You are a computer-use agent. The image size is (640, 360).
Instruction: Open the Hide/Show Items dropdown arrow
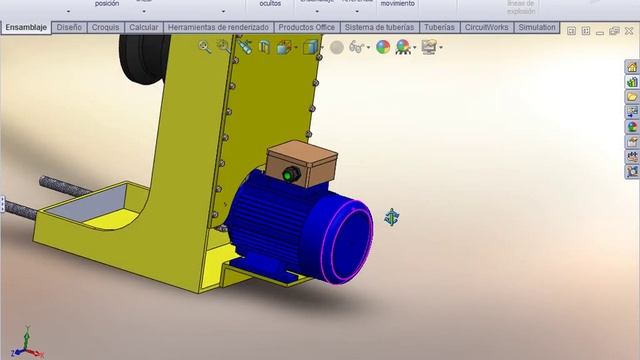click(368, 48)
